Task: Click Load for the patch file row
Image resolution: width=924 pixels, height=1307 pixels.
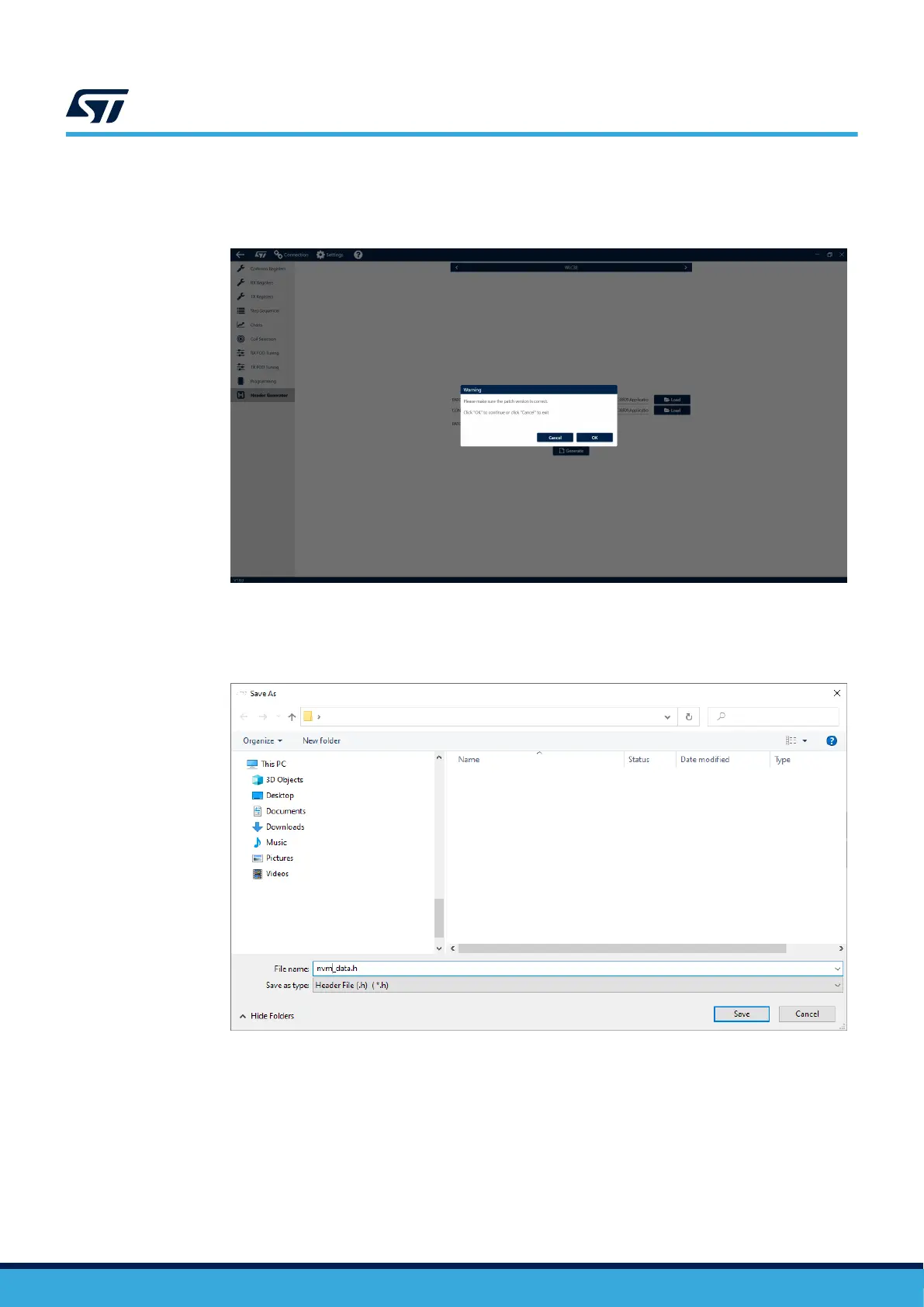Action: click(x=672, y=400)
